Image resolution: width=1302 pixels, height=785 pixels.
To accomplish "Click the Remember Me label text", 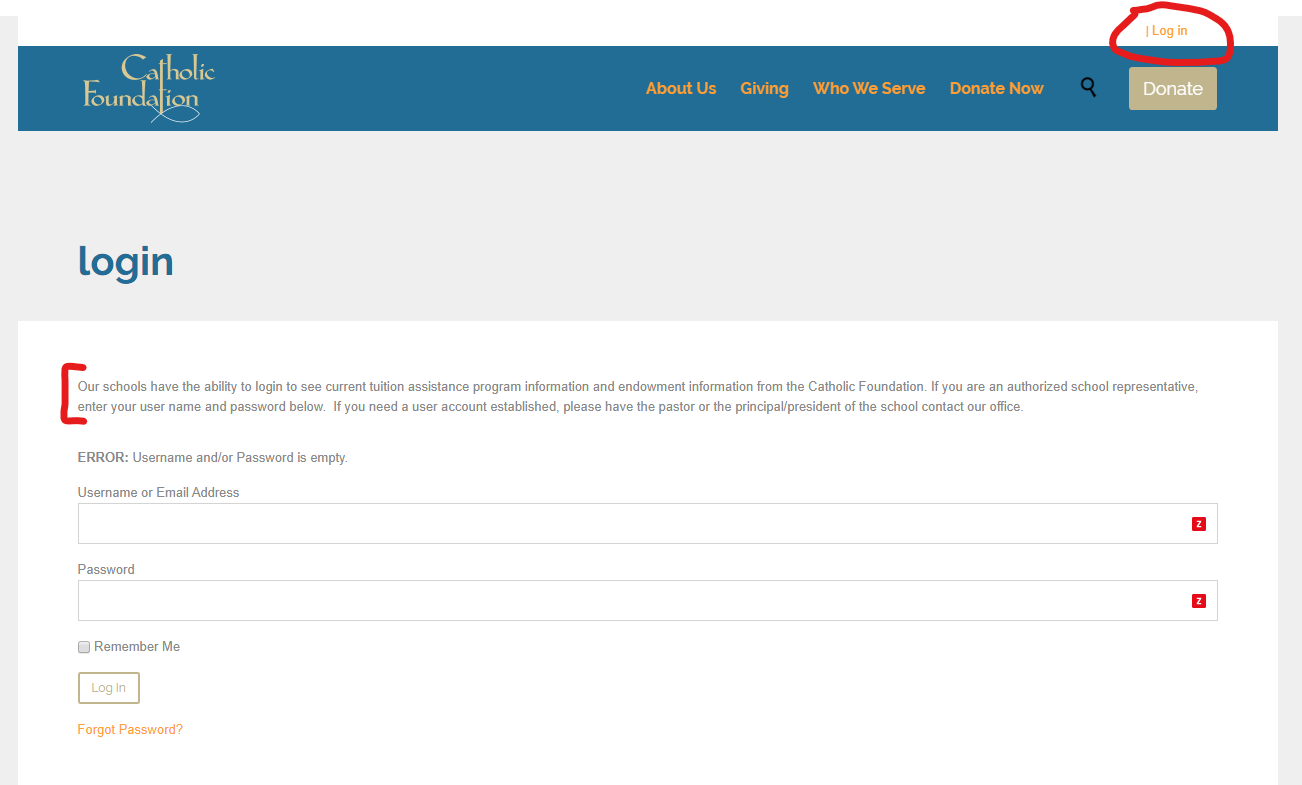I will 137,647.
